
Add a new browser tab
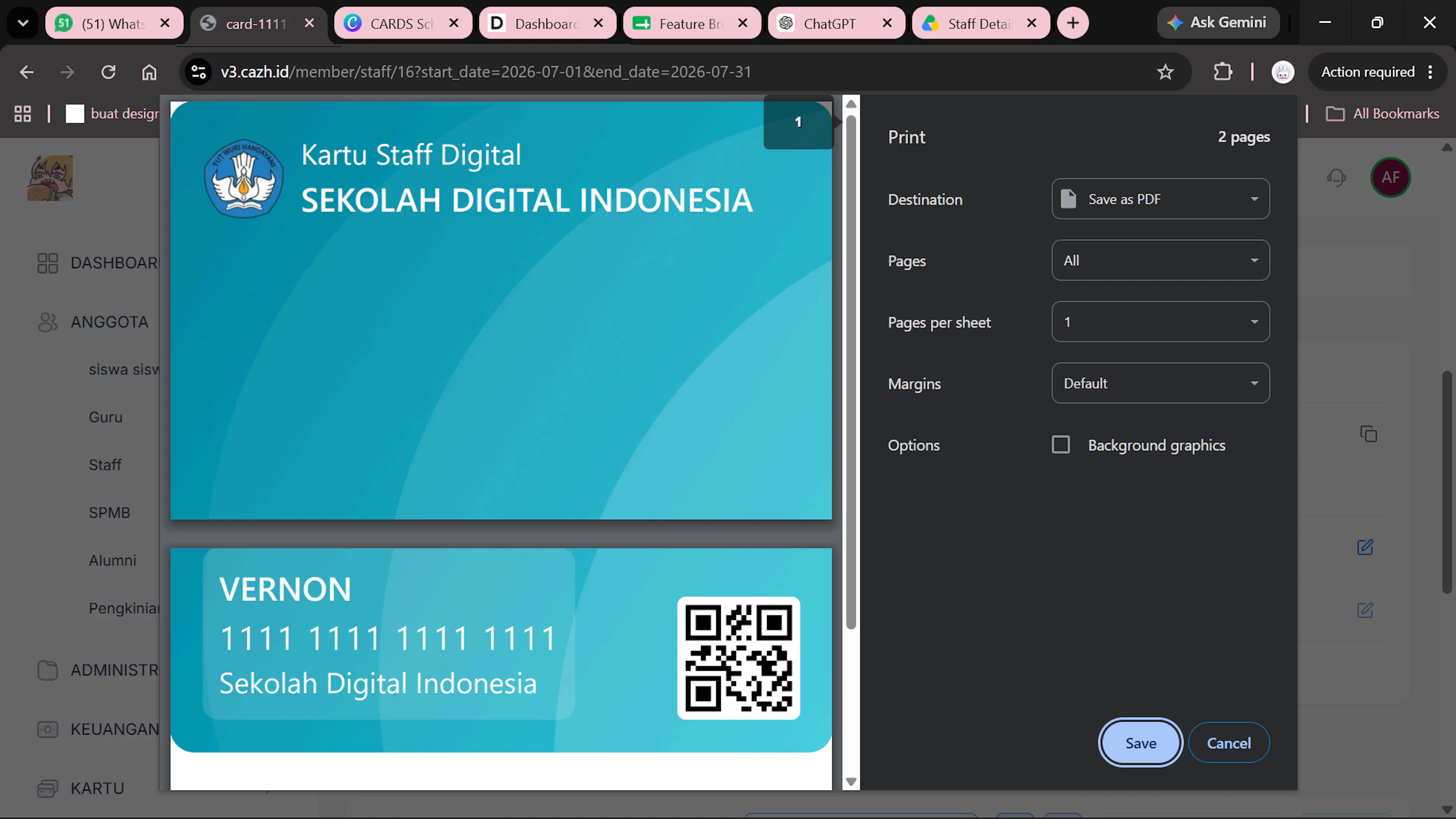[1073, 23]
